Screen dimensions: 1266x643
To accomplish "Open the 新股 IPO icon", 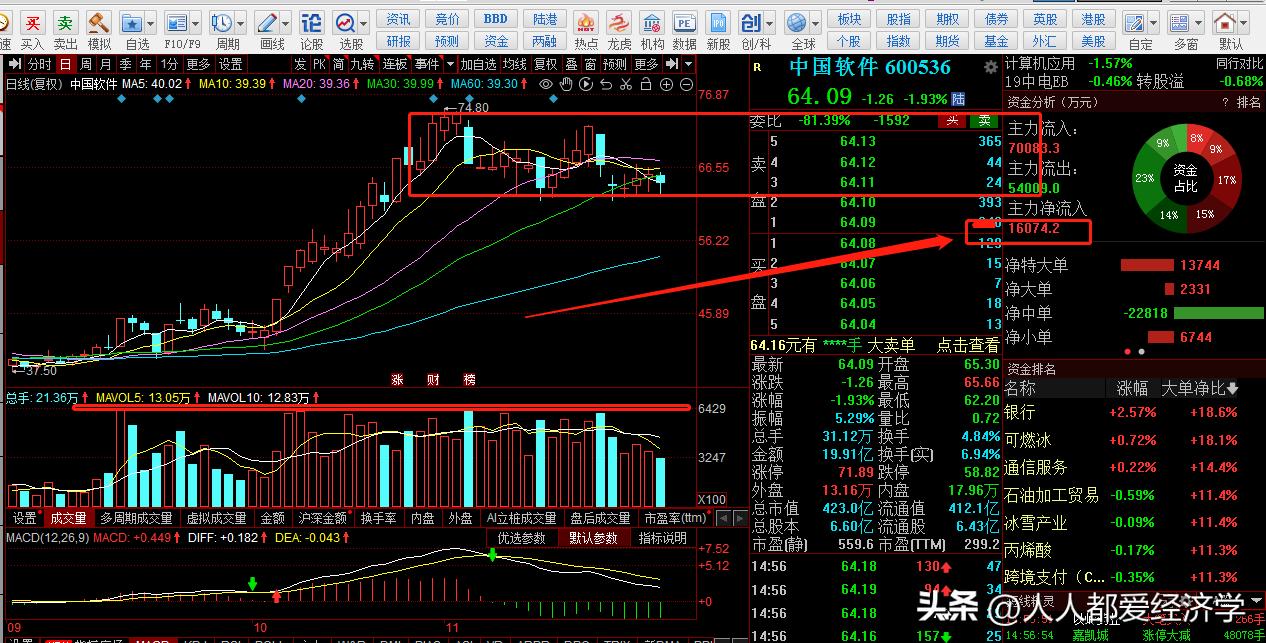I will click(x=718, y=22).
